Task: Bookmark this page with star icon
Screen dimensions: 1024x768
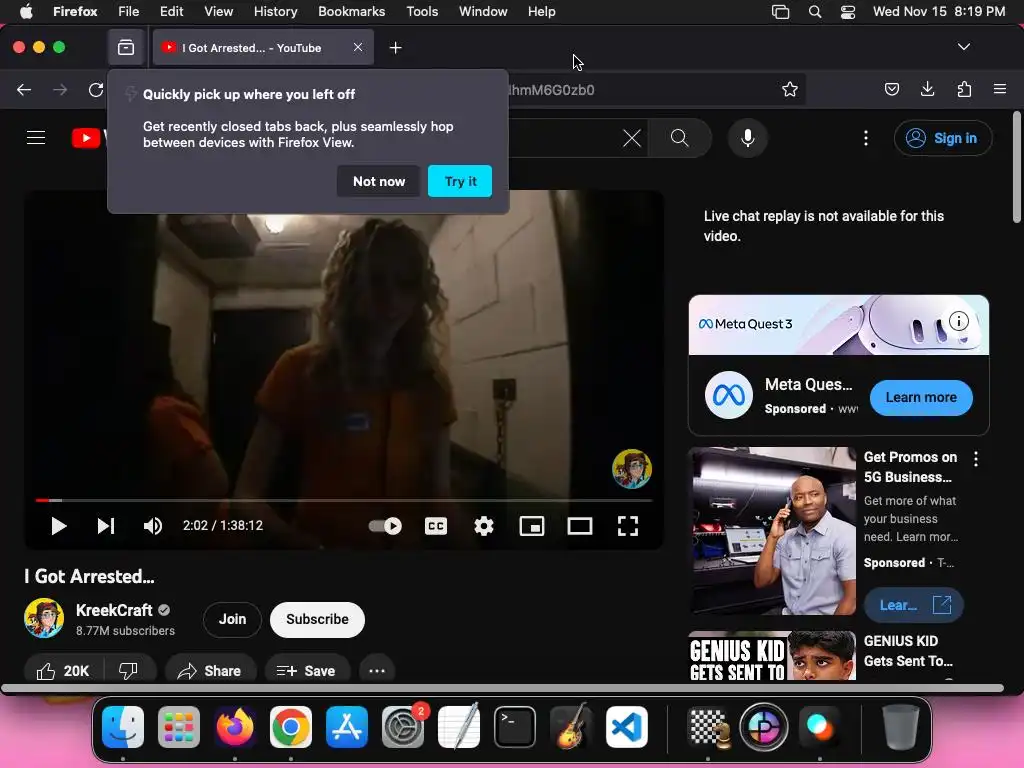Action: coord(790,89)
